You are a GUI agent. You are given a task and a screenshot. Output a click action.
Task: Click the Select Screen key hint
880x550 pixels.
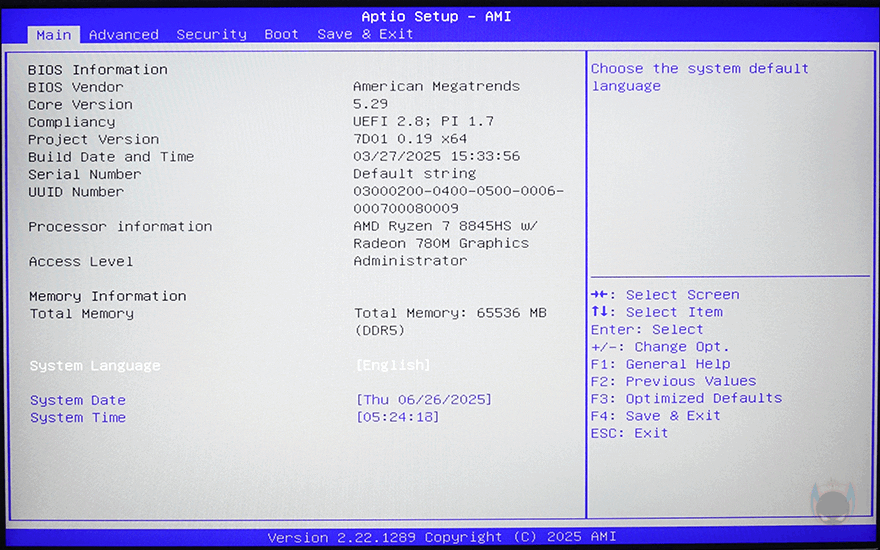coord(665,295)
